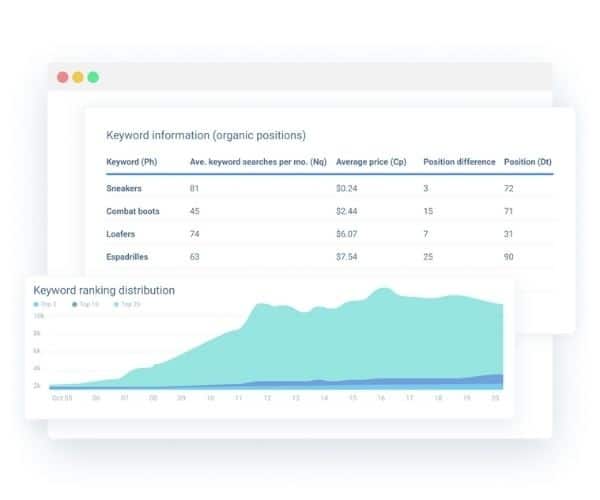Click position value 71 for Combat boots
Screen dimensions: 600x500
click(508, 211)
